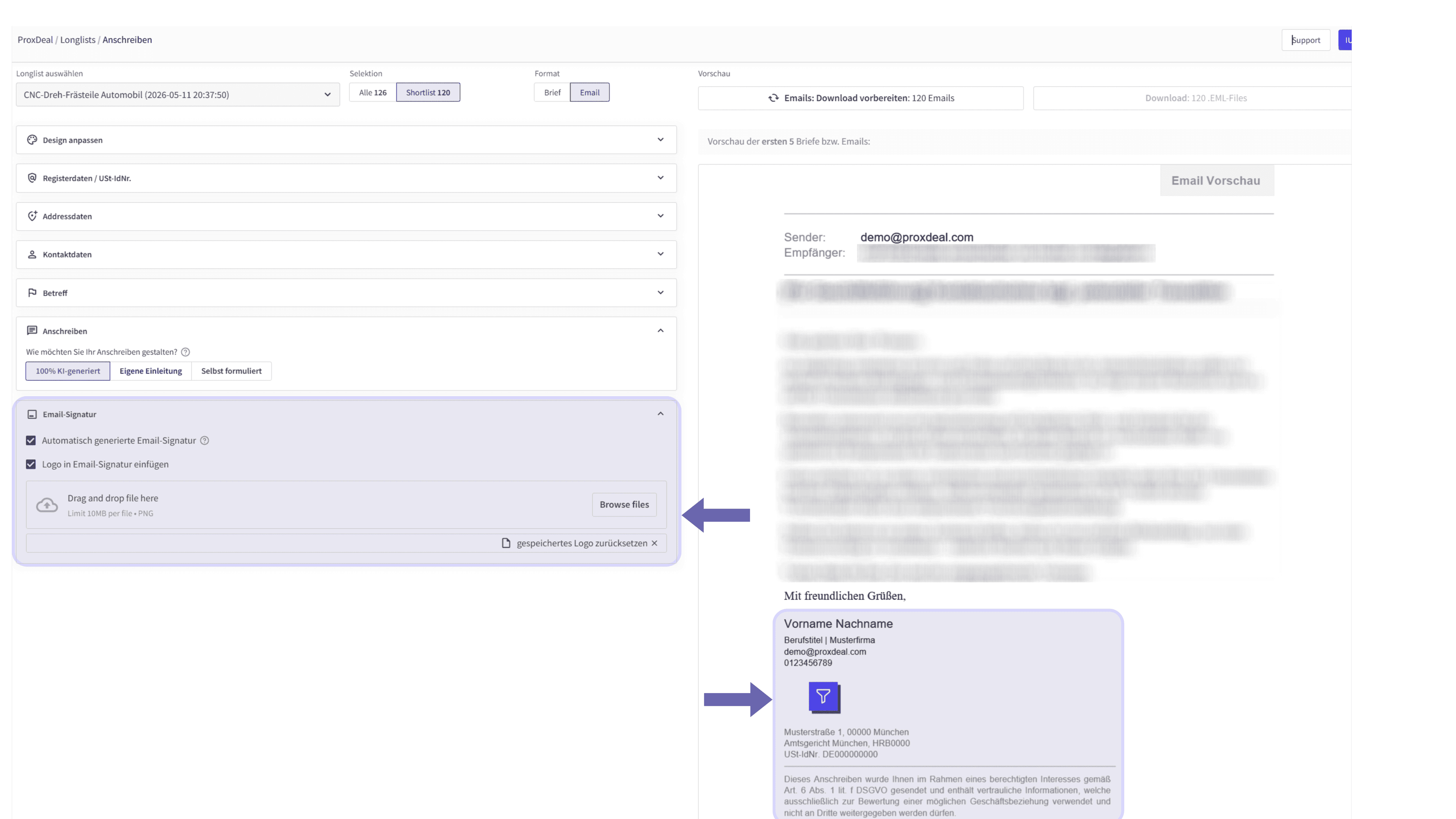The image size is (1456, 819).
Task: Click the file icon before gespeichertes Logo zurücksetzen
Action: coord(506,543)
